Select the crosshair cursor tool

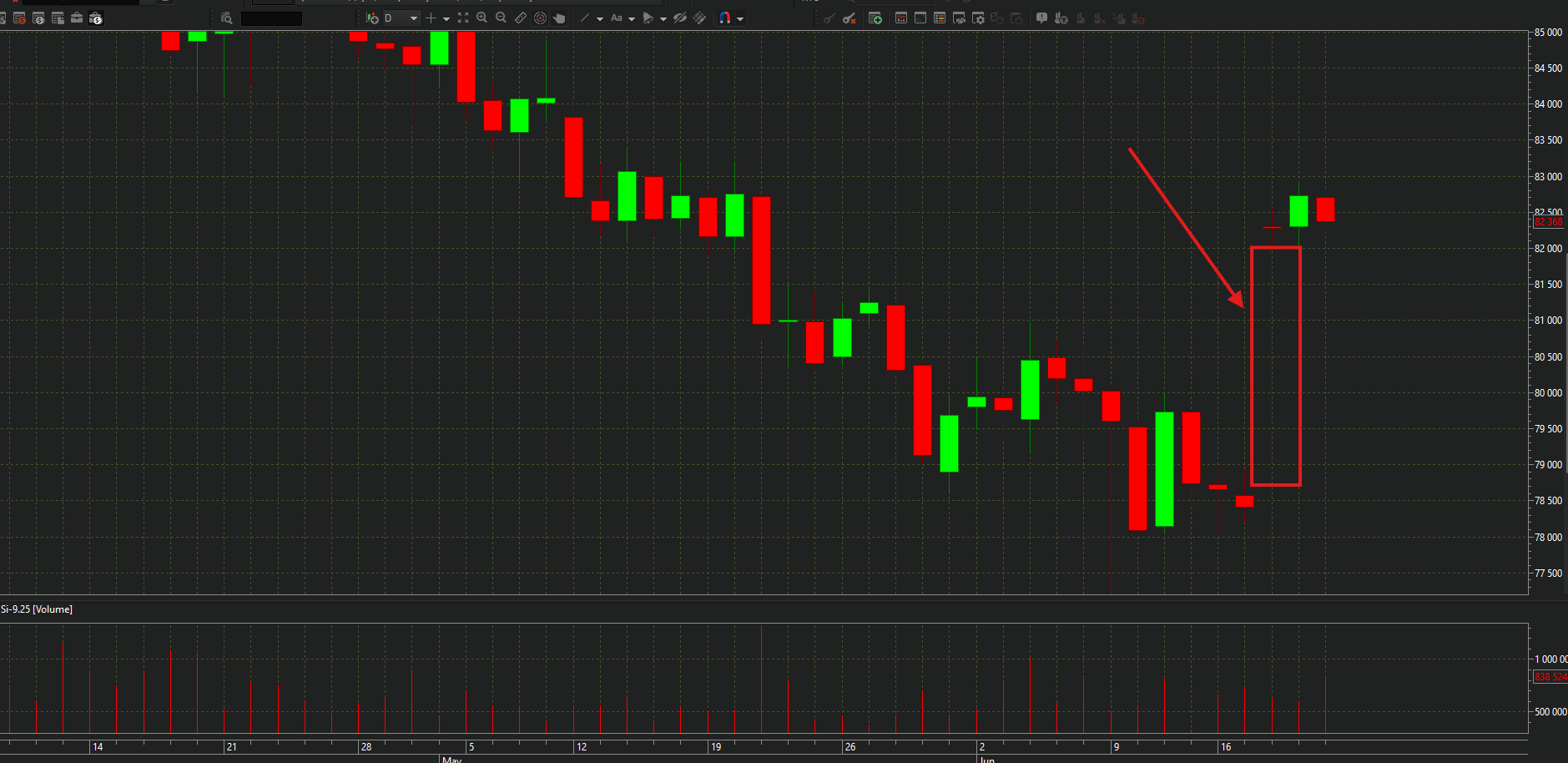point(431,18)
